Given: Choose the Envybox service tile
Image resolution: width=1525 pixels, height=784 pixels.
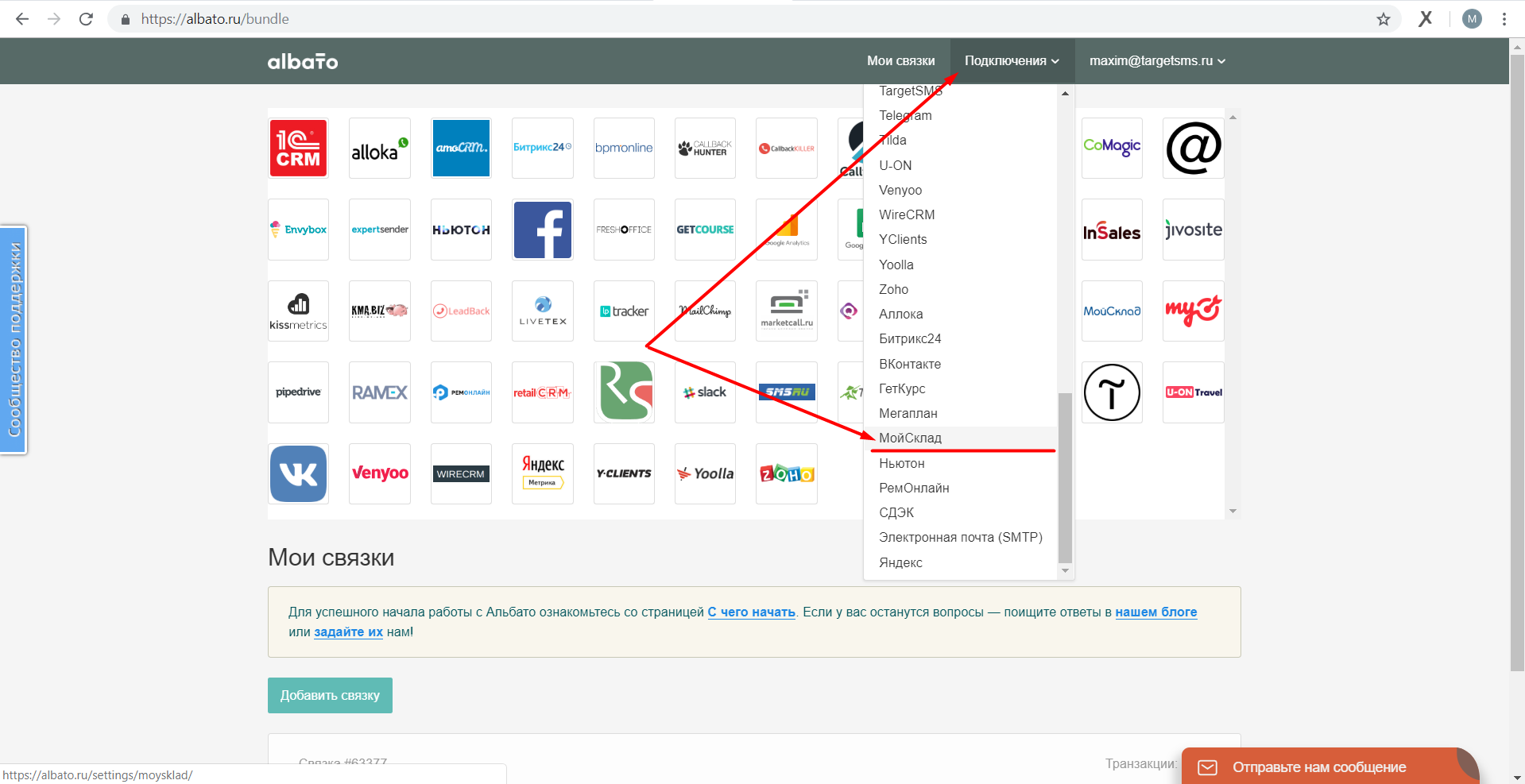Looking at the screenshot, I should tap(298, 230).
